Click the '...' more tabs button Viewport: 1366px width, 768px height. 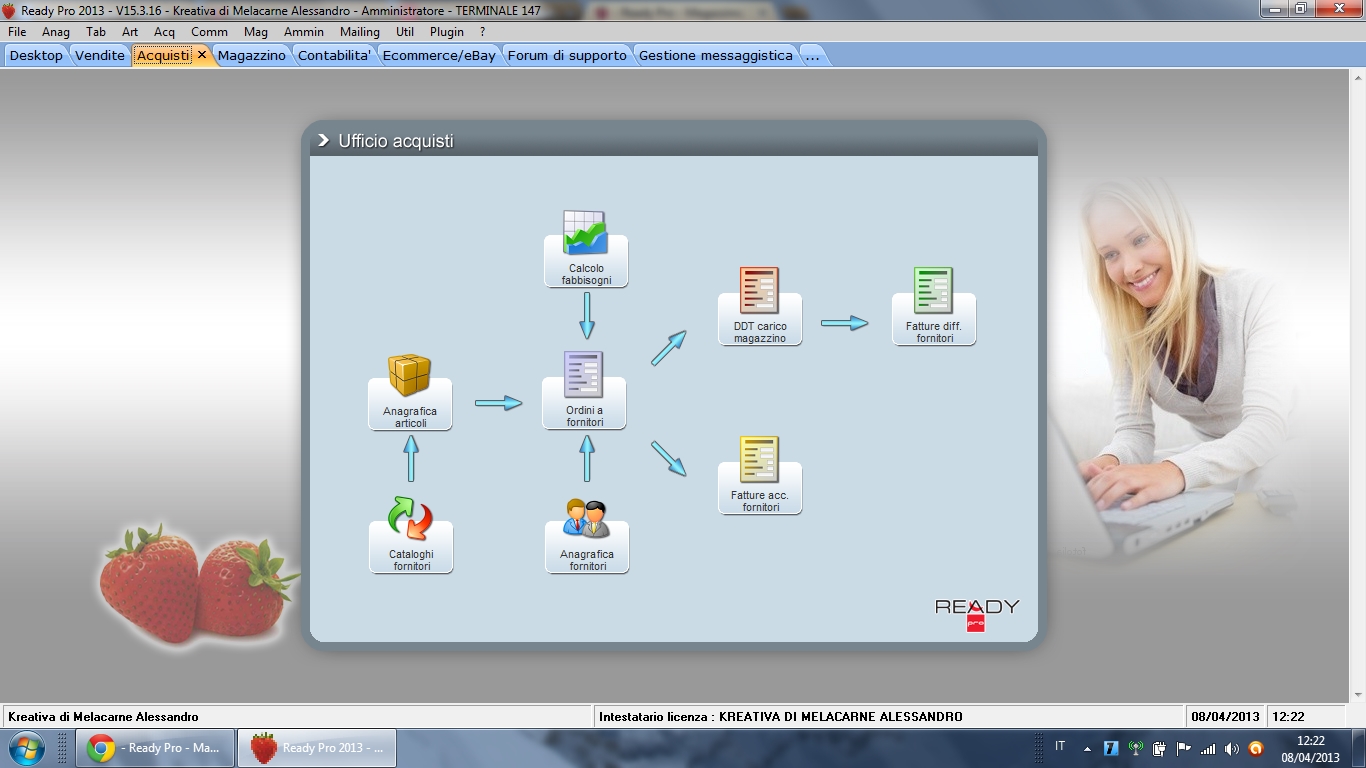[x=813, y=55]
